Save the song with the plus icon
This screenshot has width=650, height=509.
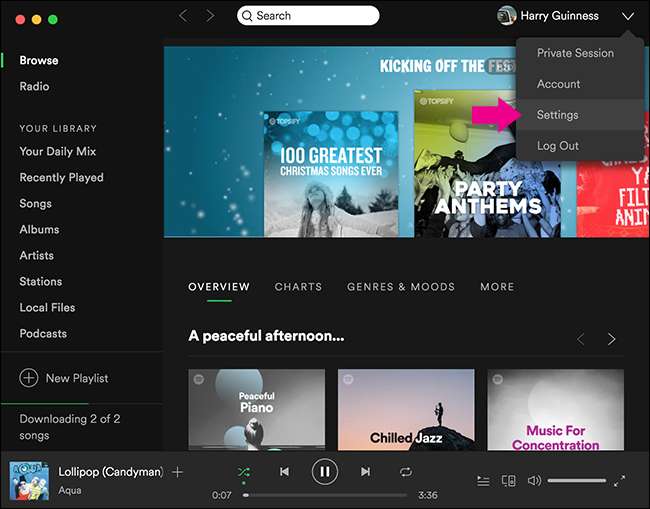(177, 472)
